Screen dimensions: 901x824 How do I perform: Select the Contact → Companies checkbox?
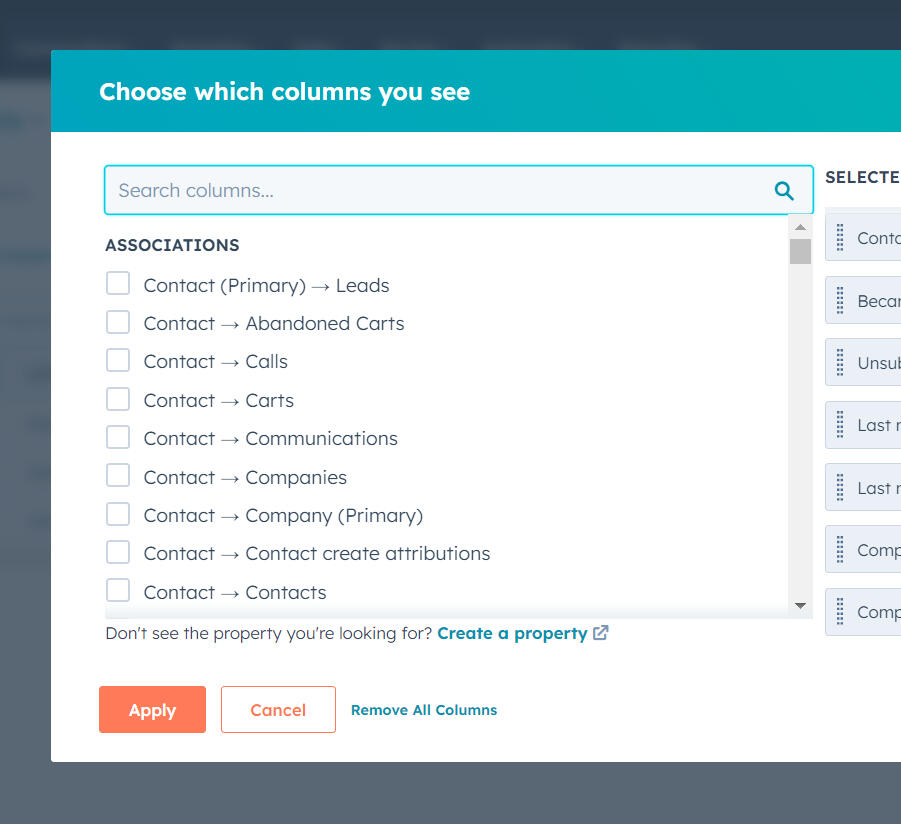pyautogui.click(x=118, y=476)
